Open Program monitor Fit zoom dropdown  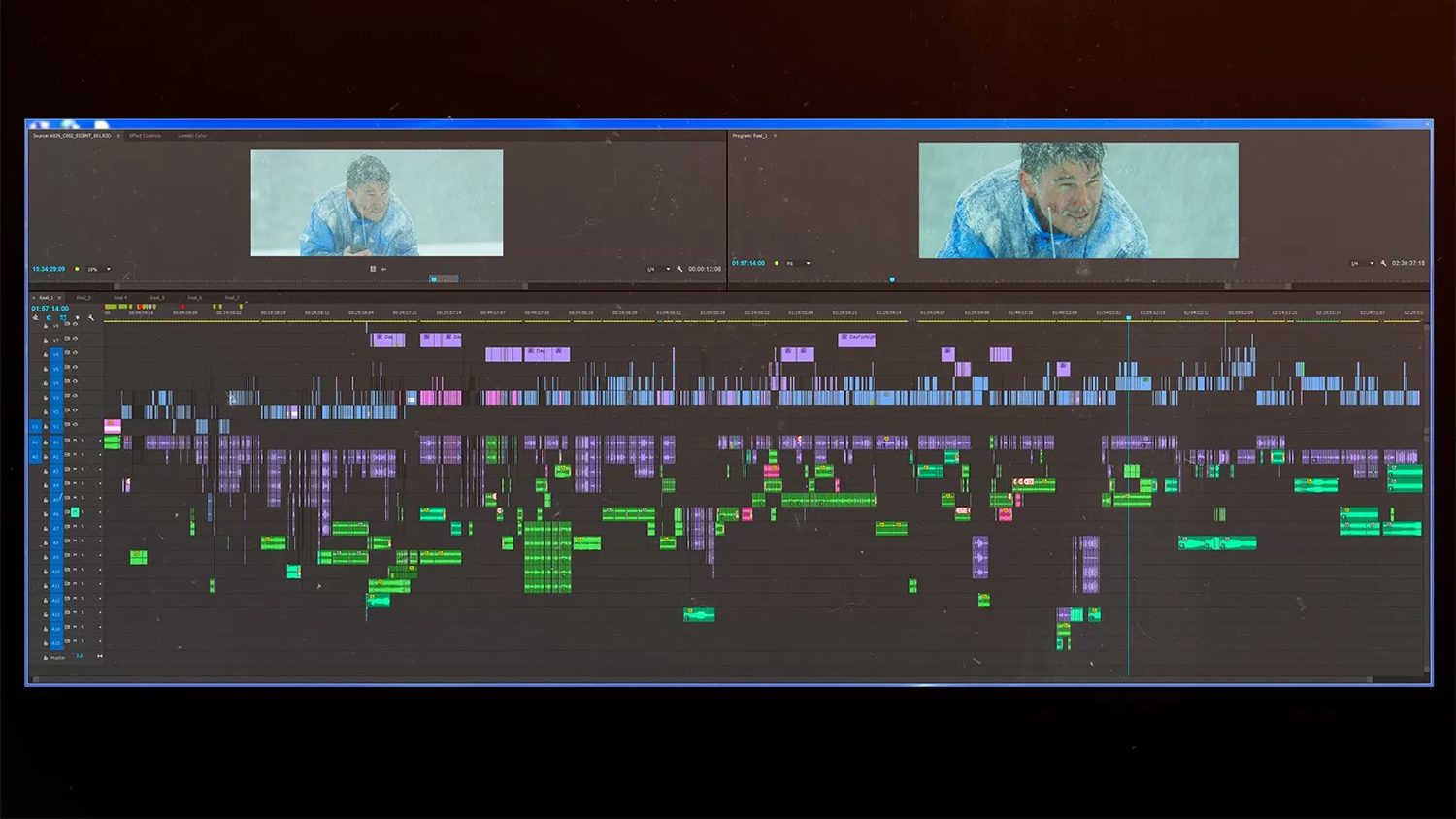798,263
